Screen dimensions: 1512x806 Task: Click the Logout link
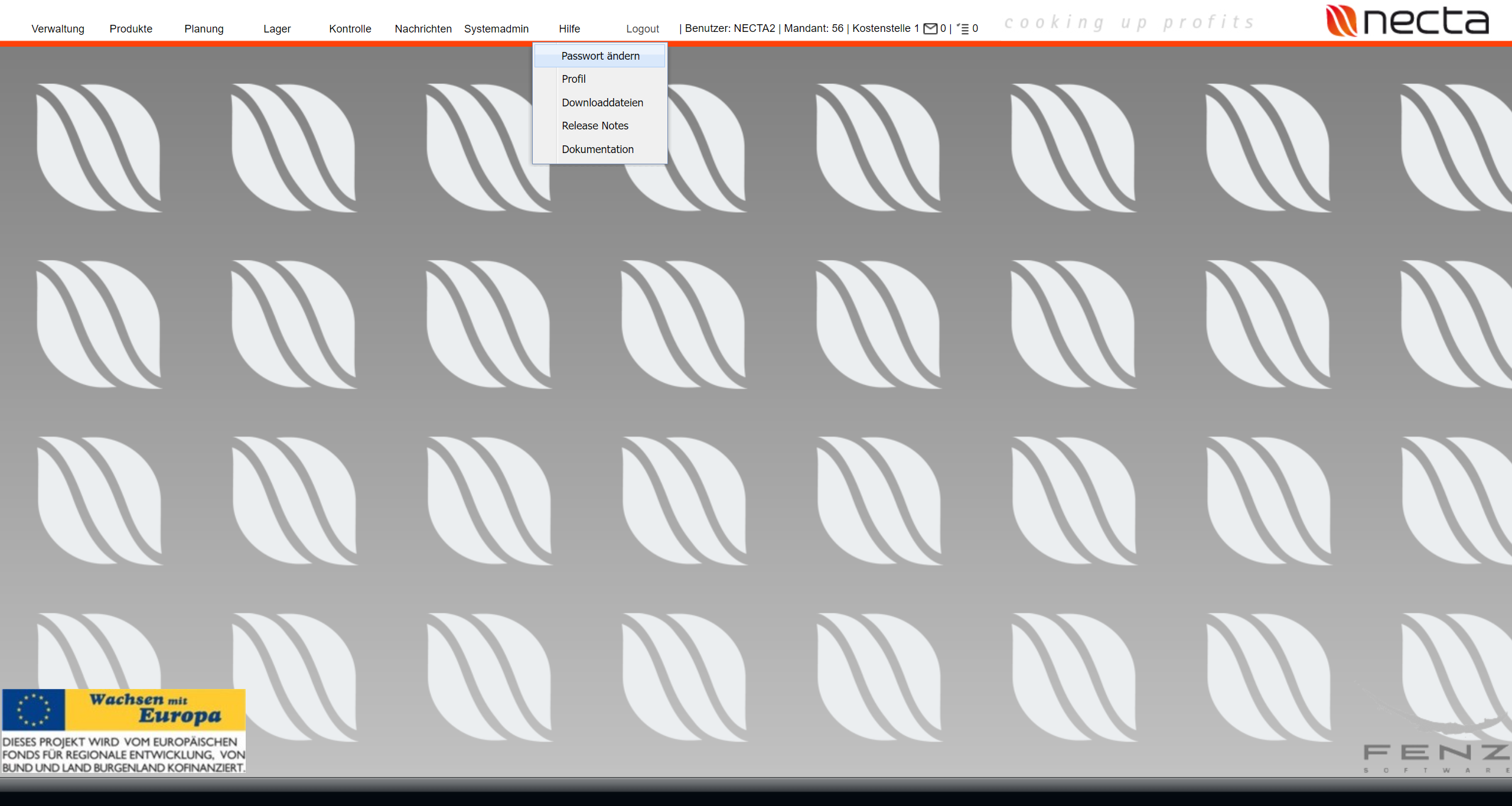[x=643, y=29]
